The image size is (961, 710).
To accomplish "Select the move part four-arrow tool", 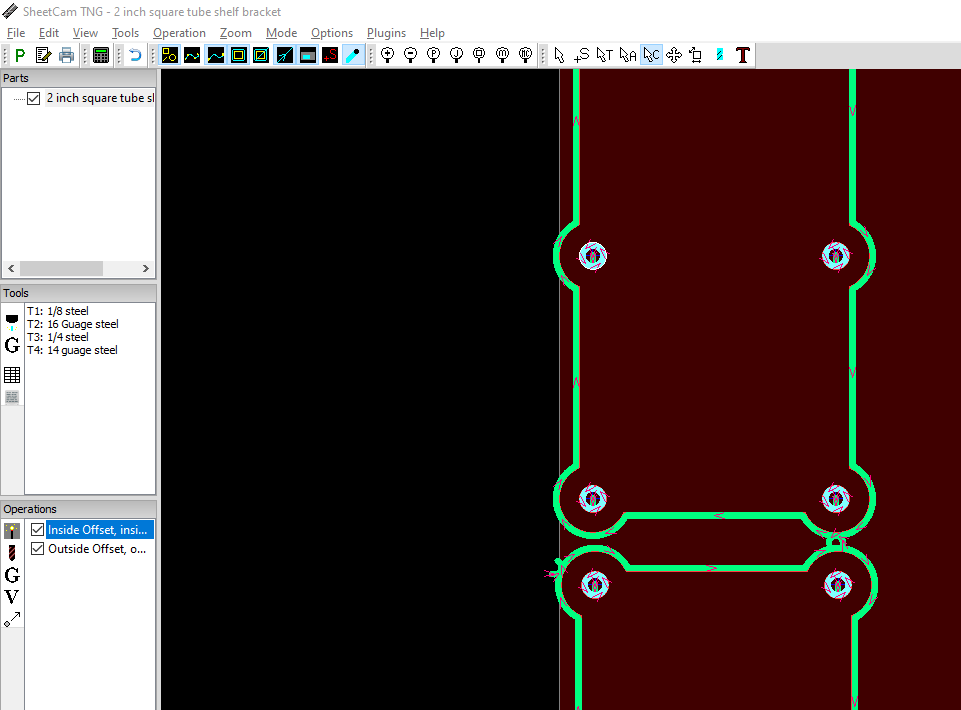I will pos(674,55).
